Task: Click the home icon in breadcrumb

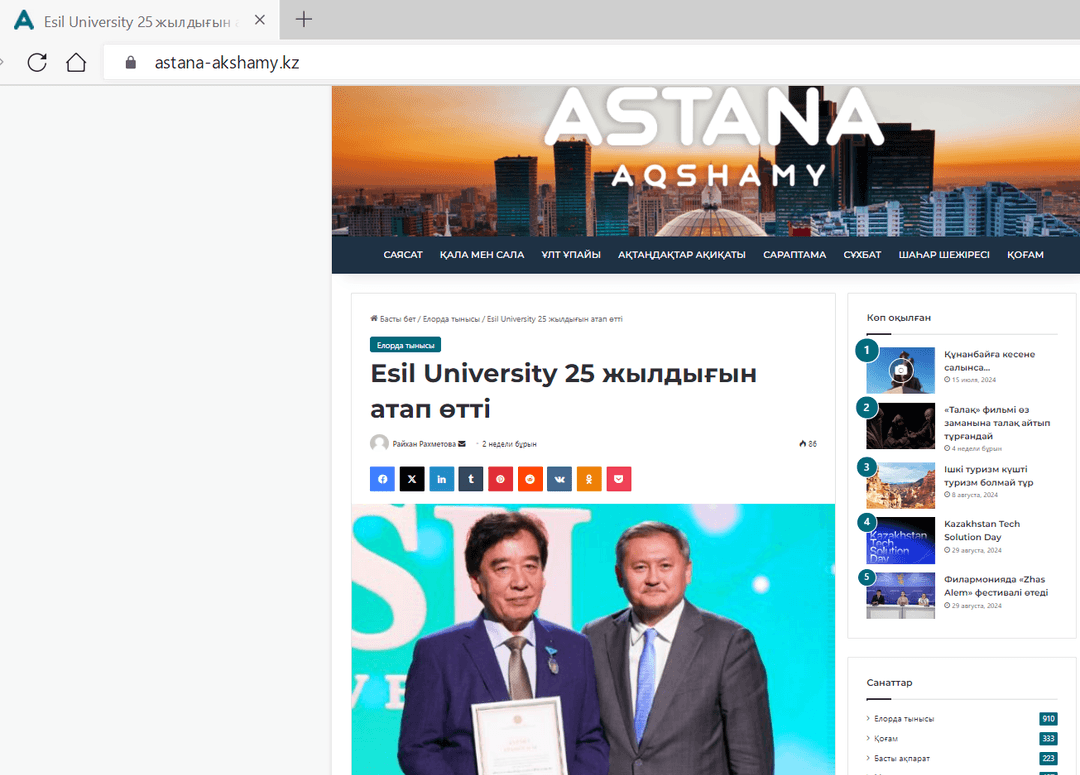Action: [374, 318]
